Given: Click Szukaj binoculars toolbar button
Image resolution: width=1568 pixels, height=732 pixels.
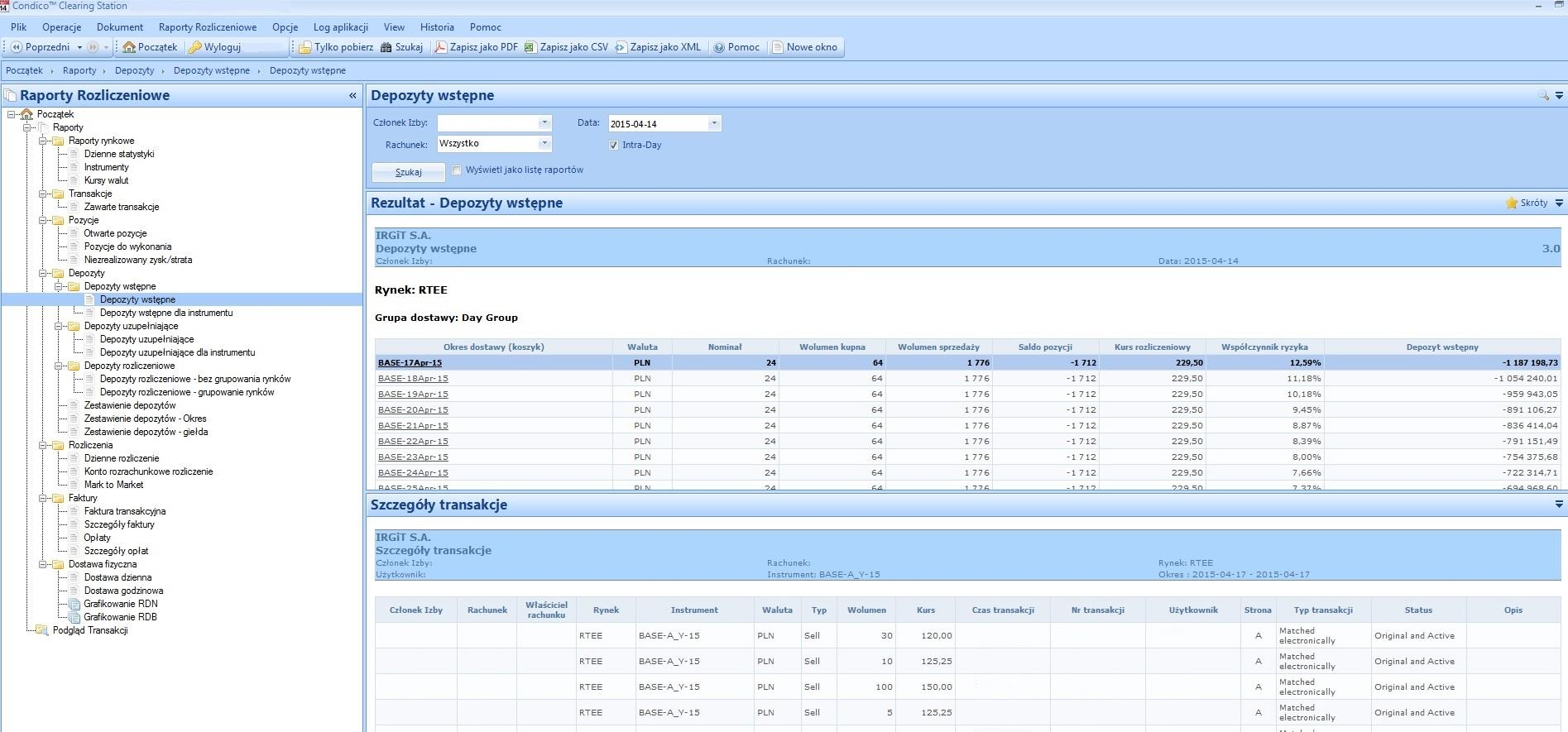Looking at the screenshot, I should (x=401, y=47).
